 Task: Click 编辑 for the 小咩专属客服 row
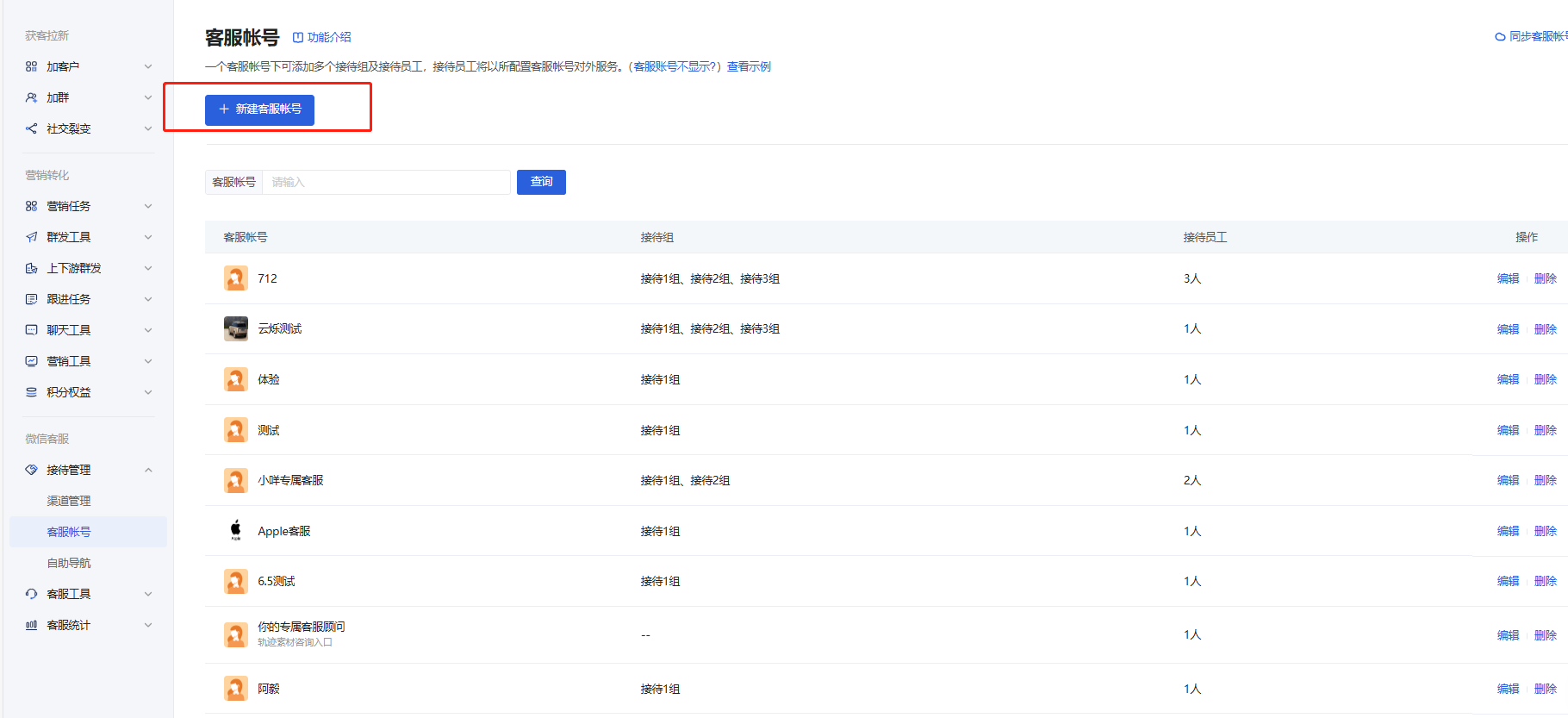1508,480
